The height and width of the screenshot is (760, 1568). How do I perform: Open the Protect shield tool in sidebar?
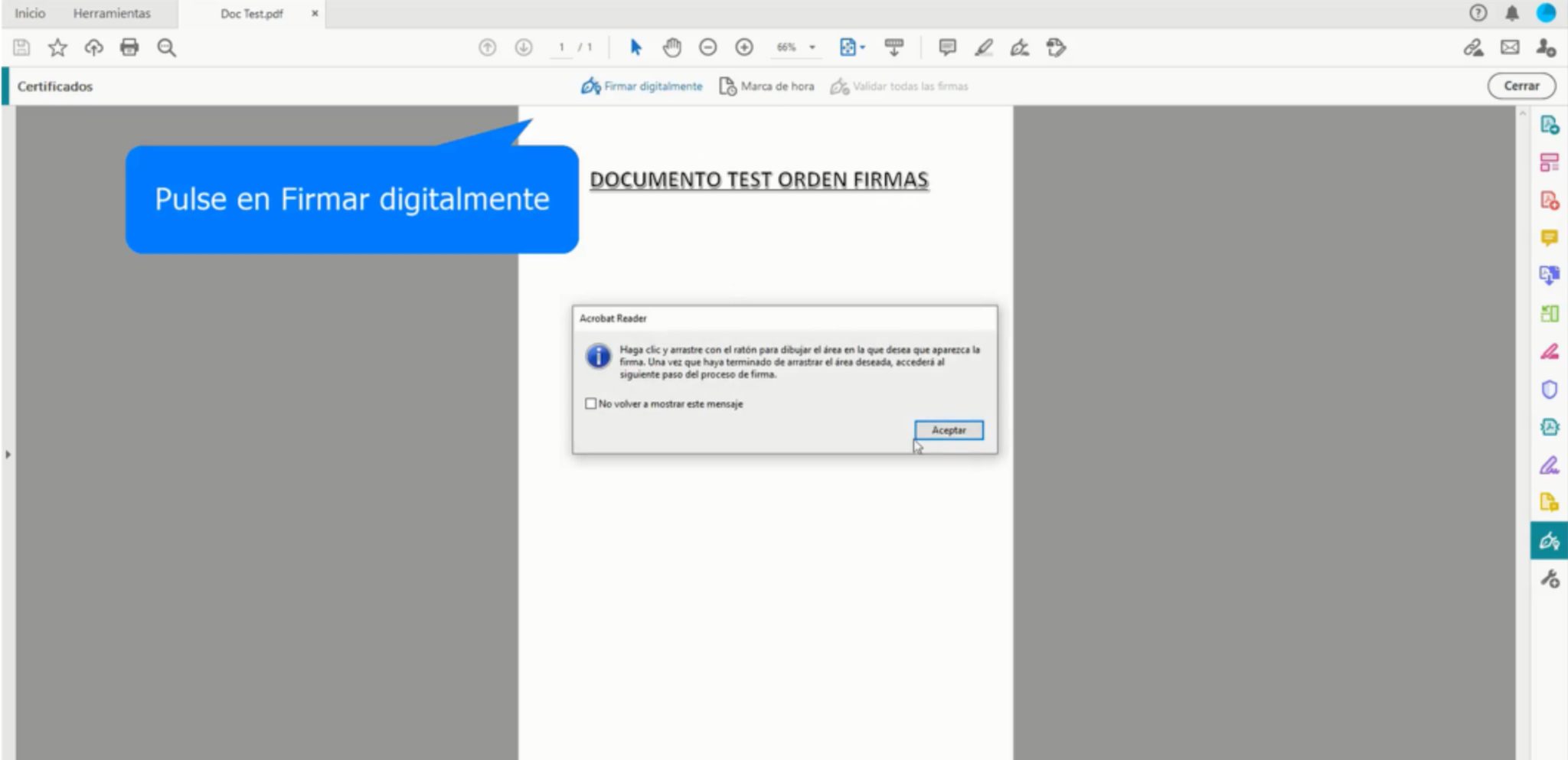tap(1549, 390)
